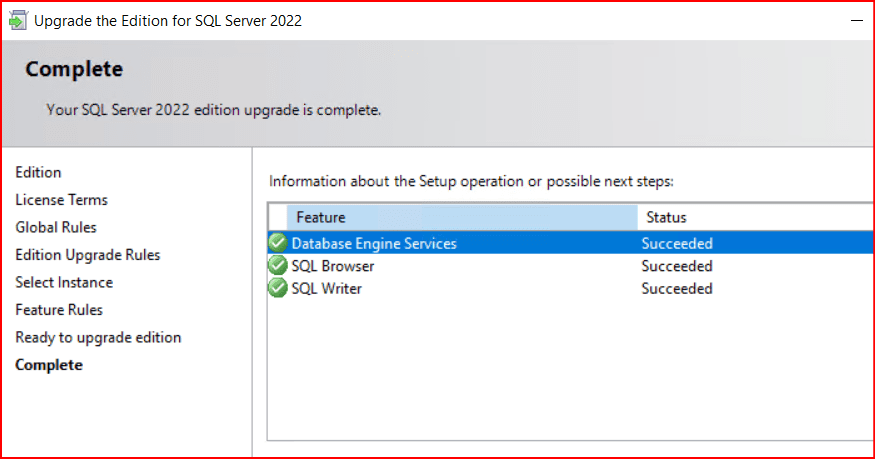Select the Feature Rules step

pos(59,310)
